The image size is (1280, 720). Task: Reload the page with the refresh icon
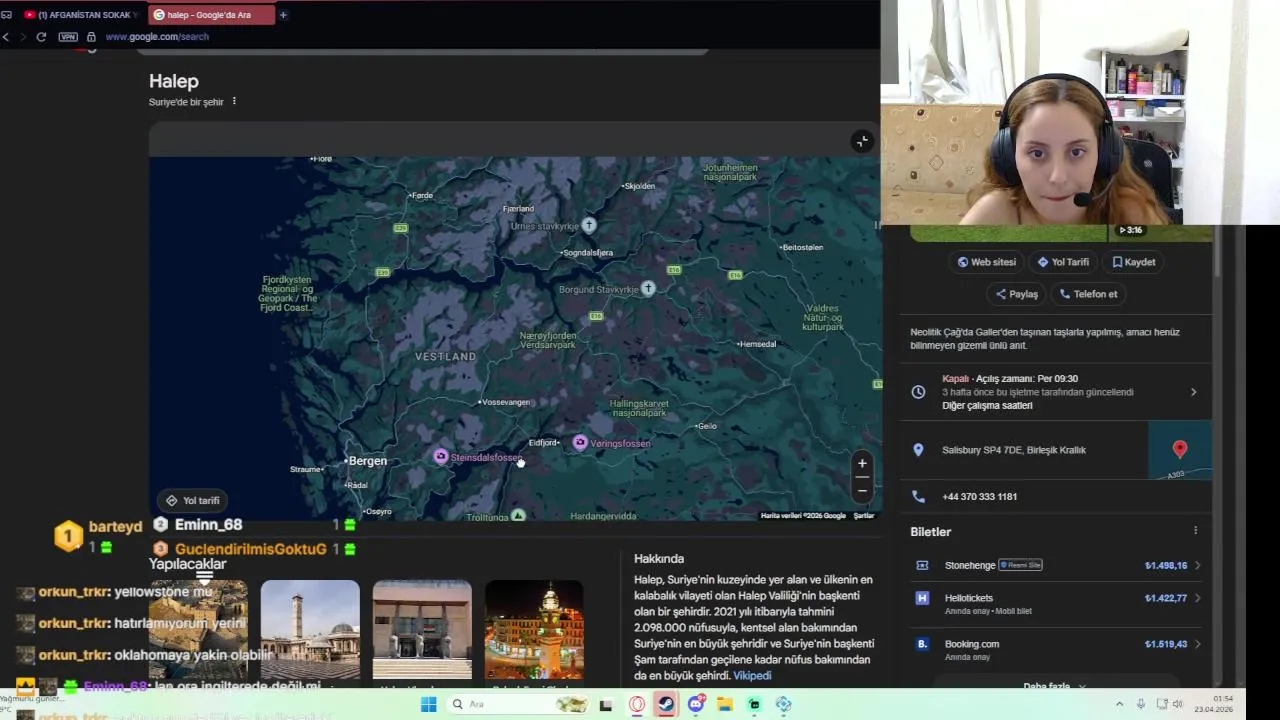[41, 37]
